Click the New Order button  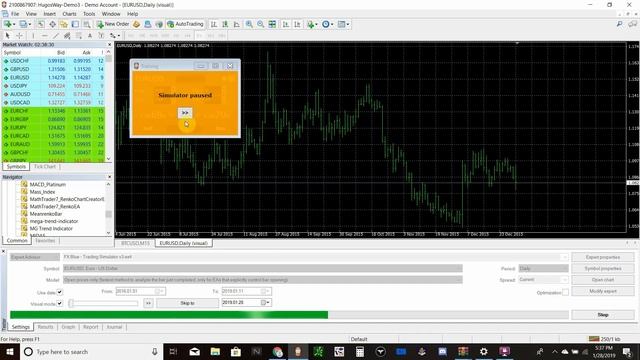[x=113, y=24]
